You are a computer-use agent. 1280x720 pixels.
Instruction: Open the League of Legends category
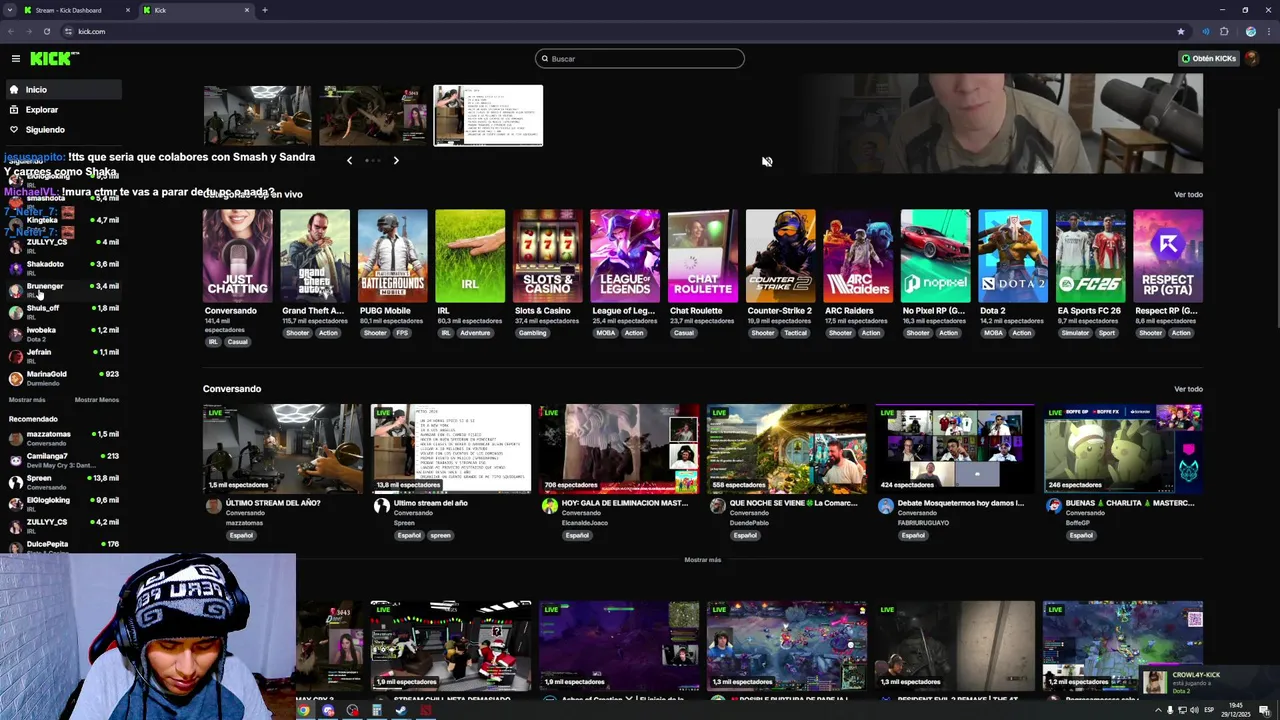(x=625, y=256)
